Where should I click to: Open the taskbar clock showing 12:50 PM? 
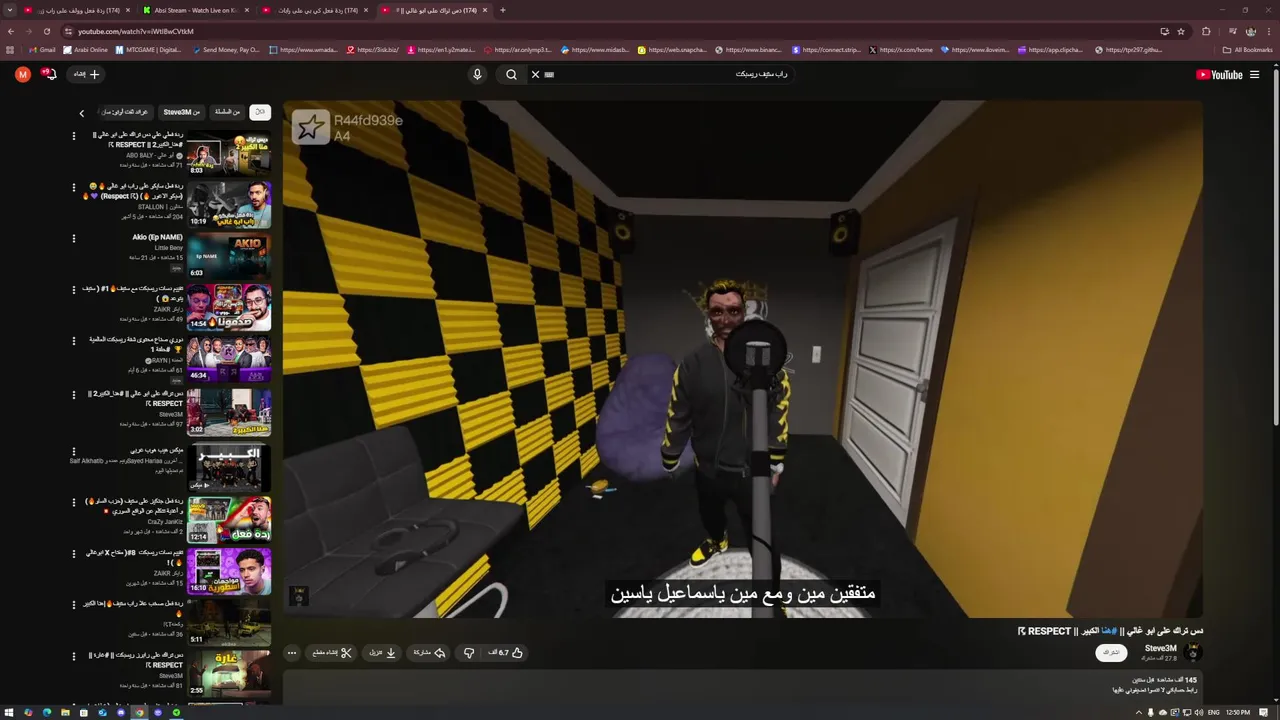pos(1238,712)
